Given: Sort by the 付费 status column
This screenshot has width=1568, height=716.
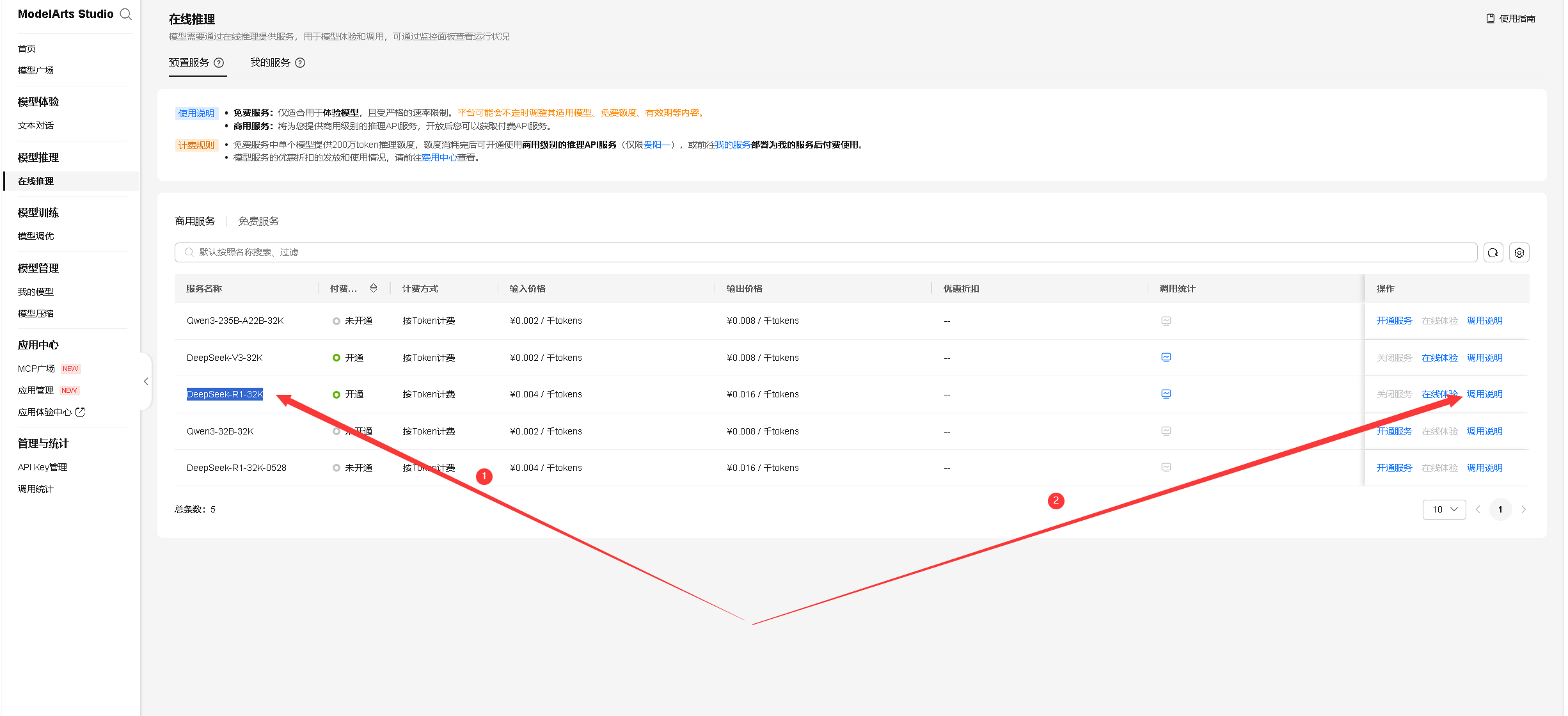Looking at the screenshot, I should [374, 289].
